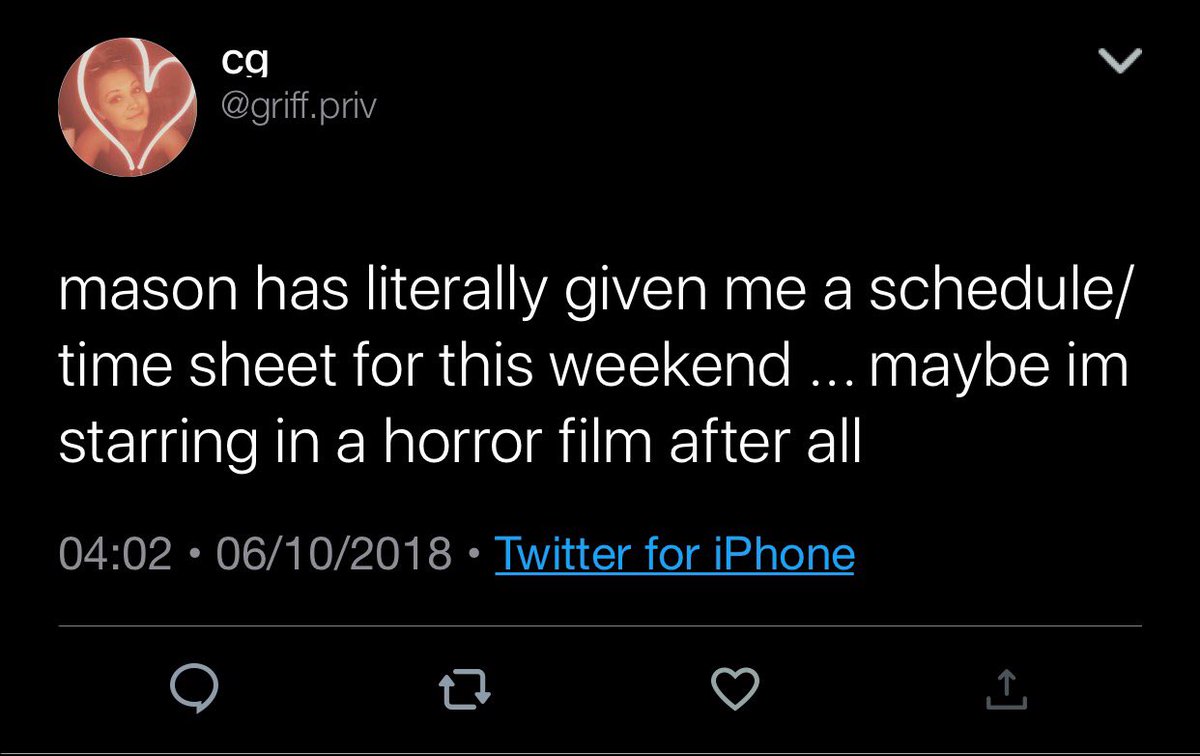The image size is (1200, 756).
Task: Click the 06/10/2018 date
Action: coord(329,553)
